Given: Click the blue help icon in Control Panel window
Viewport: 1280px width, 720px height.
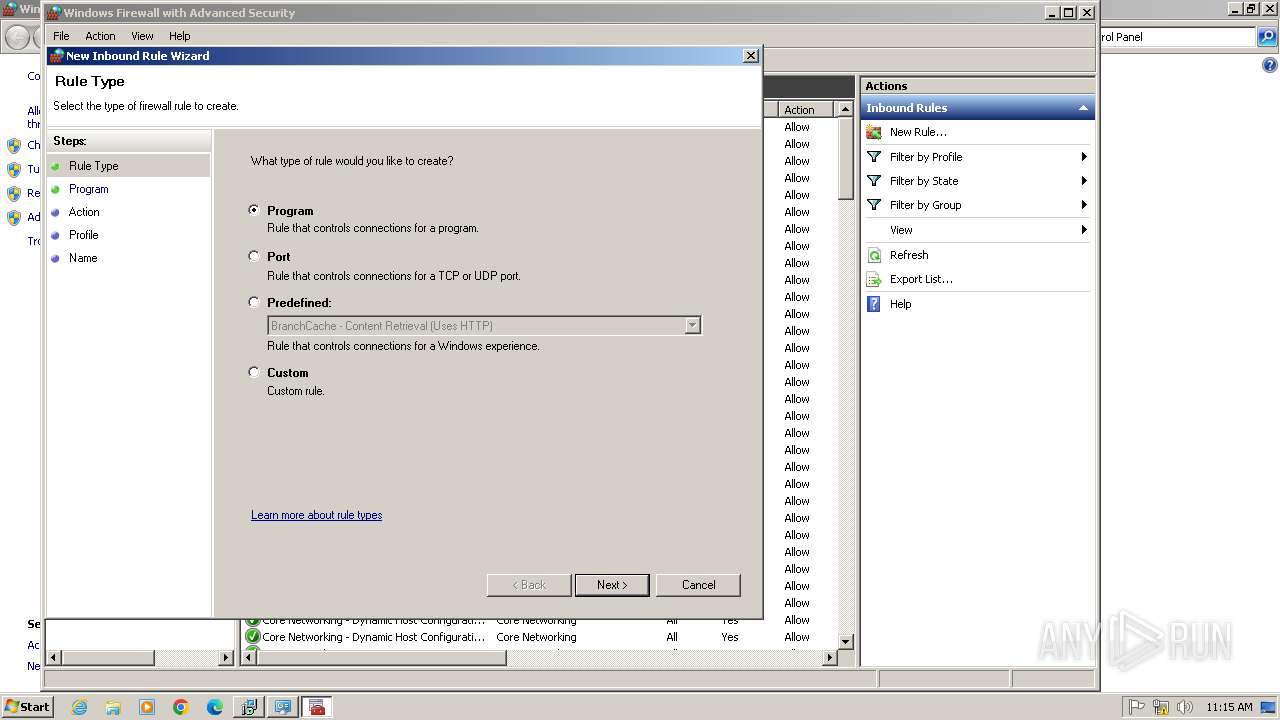Looking at the screenshot, I should point(1270,66).
